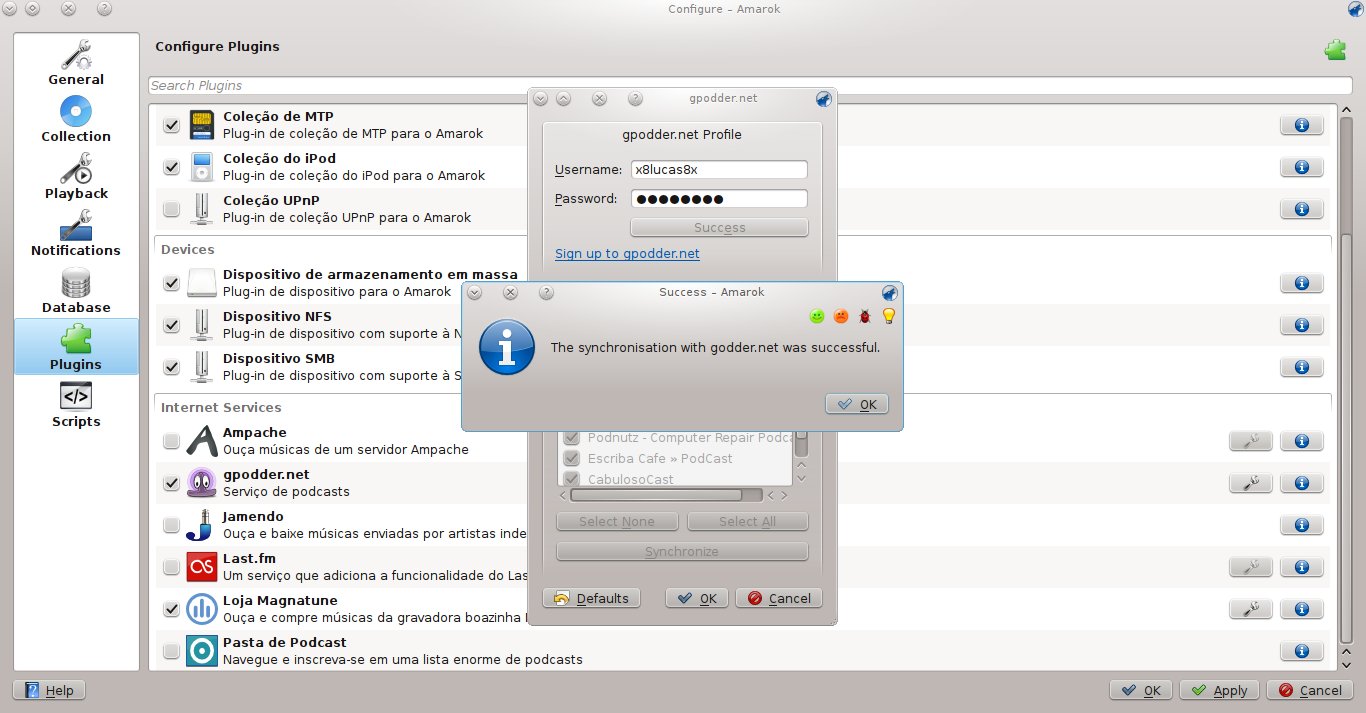This screenshot has height=713, width=1366.
Task: Open the General settings page
Action: pyautogui.click(x=76, y=62)
